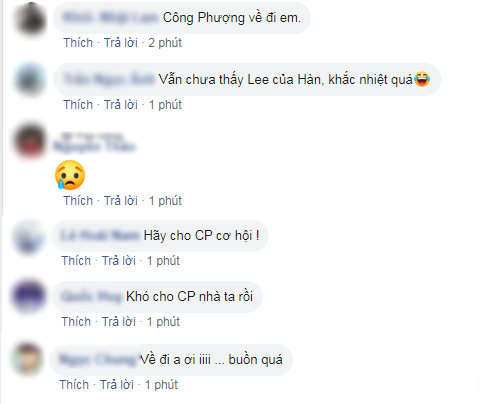Reply to the "buồn quá" comment
The image size is (483, 404).
point(117,385)
